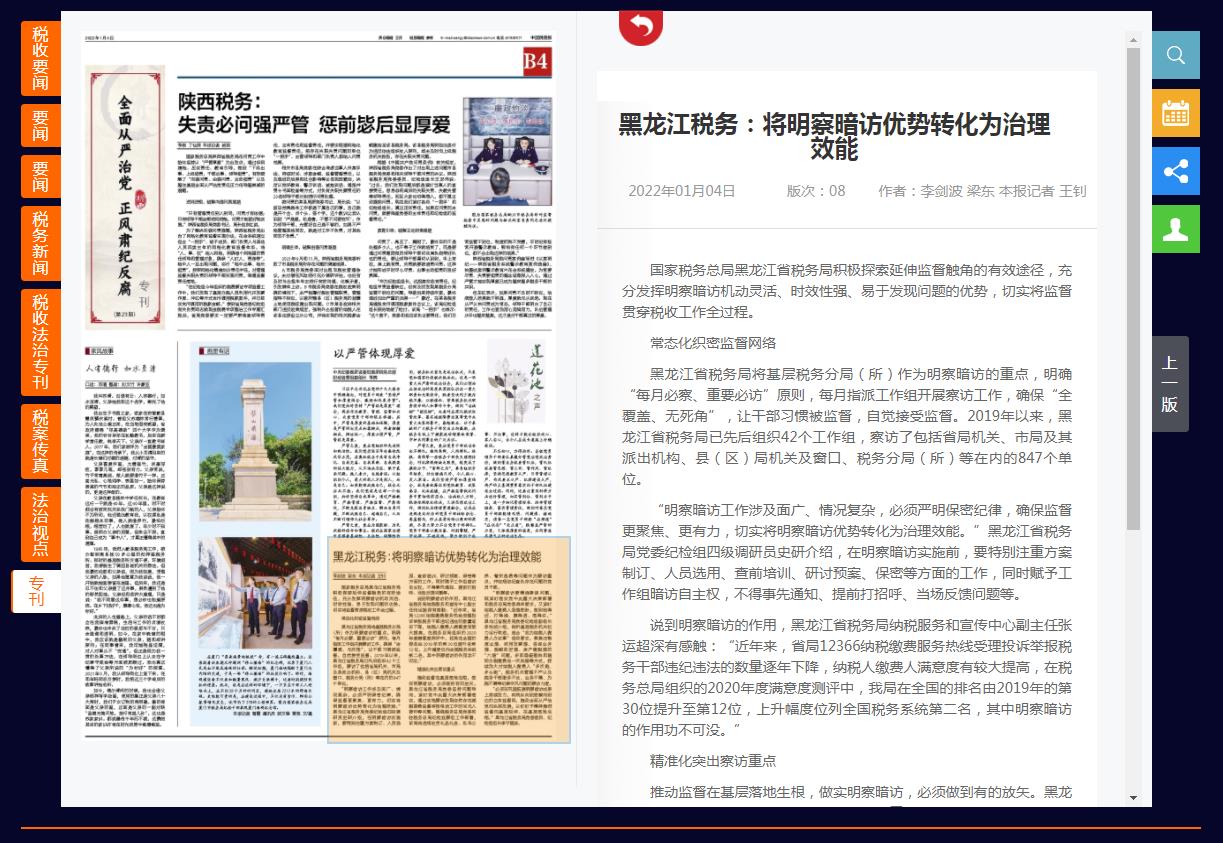
Task: Click the article vertical scrollbar thumb
Action: coord(1133,288)
